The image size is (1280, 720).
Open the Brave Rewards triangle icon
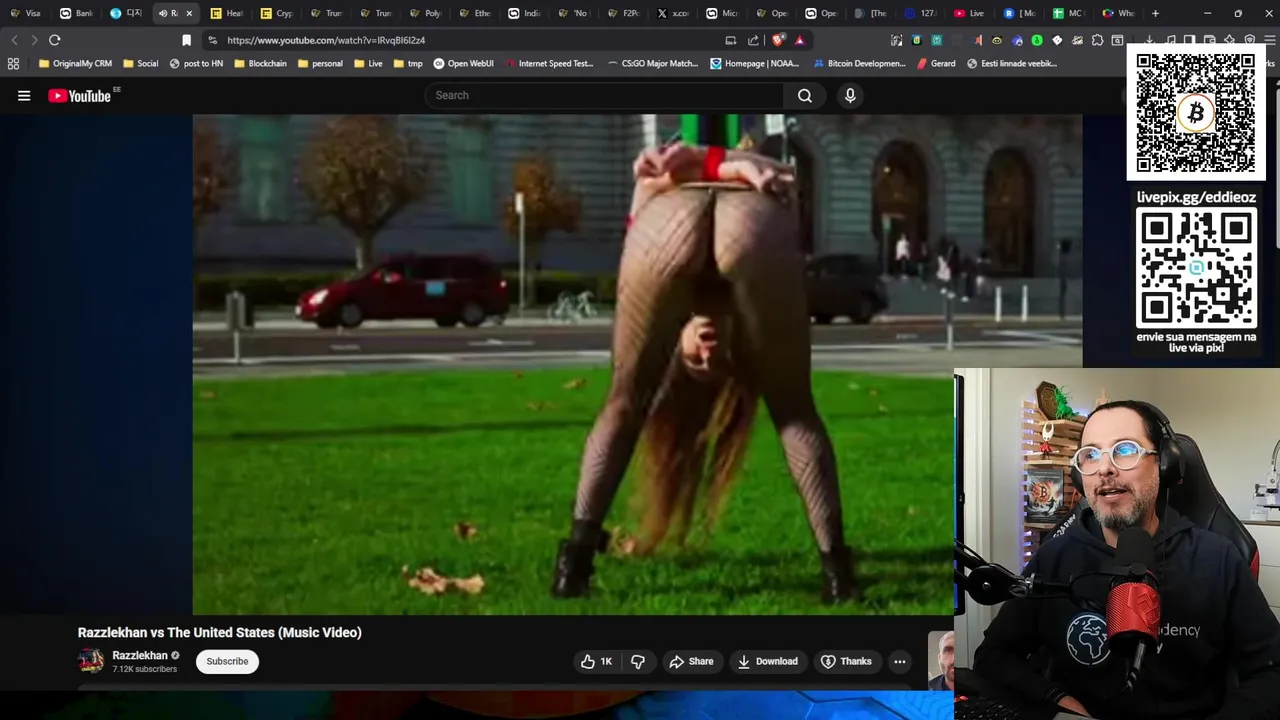coord(799,40)
